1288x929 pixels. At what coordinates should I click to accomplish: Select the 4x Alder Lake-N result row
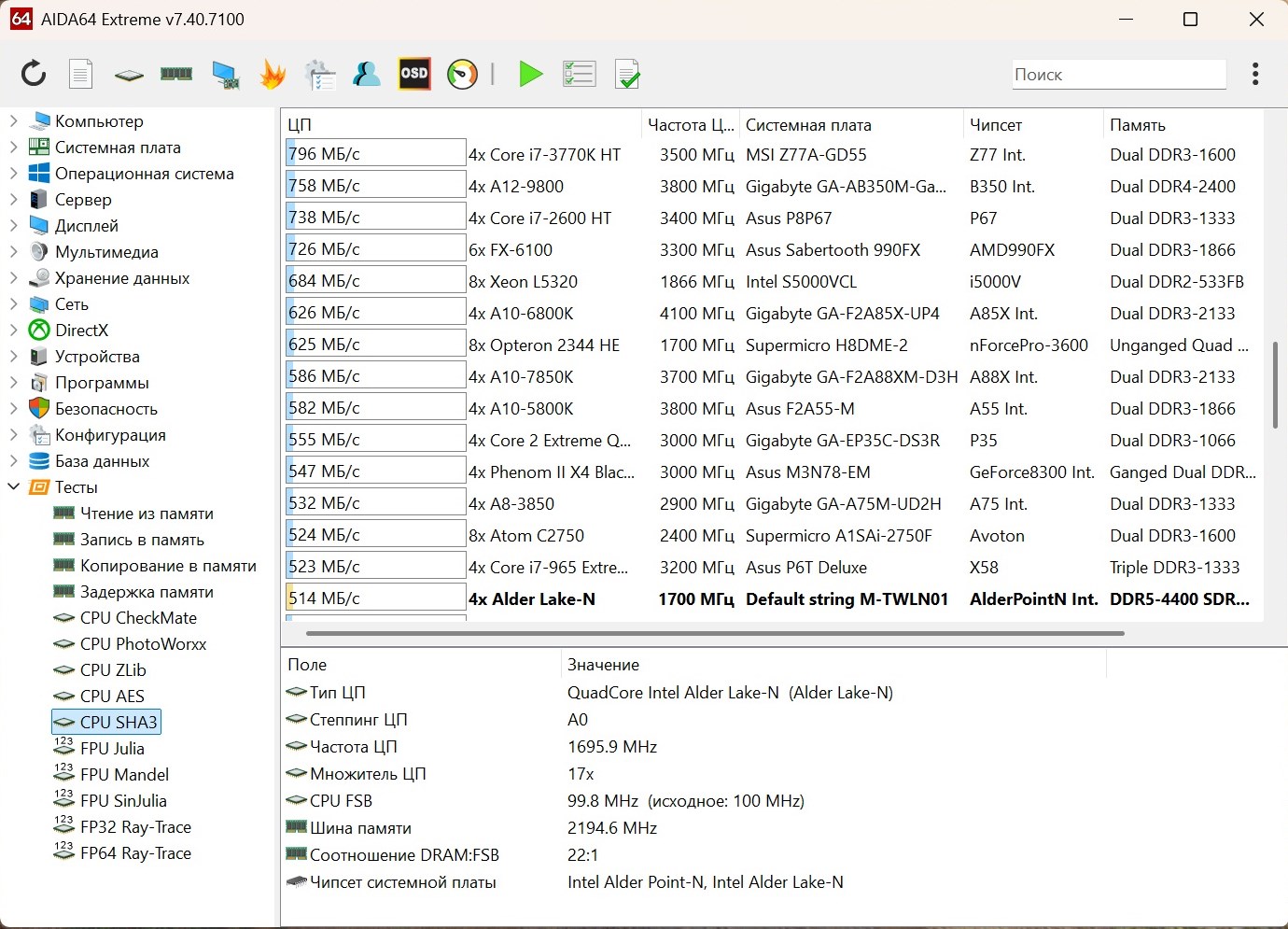point(532,598)
